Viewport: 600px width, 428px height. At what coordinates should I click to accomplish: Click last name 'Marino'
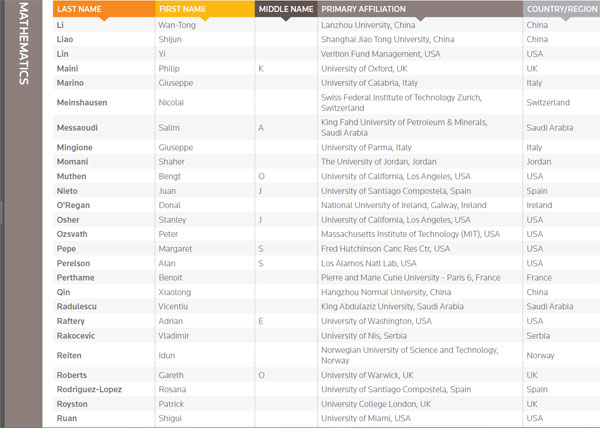(70, 83)
